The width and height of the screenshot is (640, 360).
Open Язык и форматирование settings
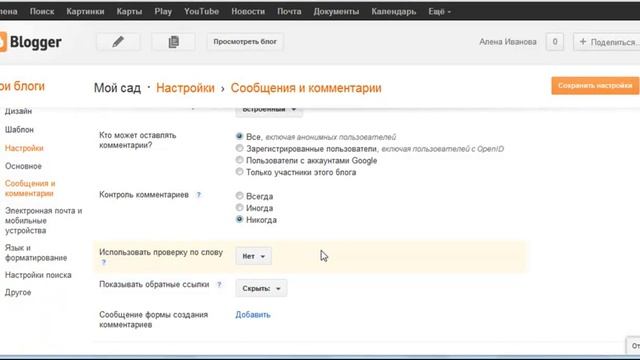(36, 253)
